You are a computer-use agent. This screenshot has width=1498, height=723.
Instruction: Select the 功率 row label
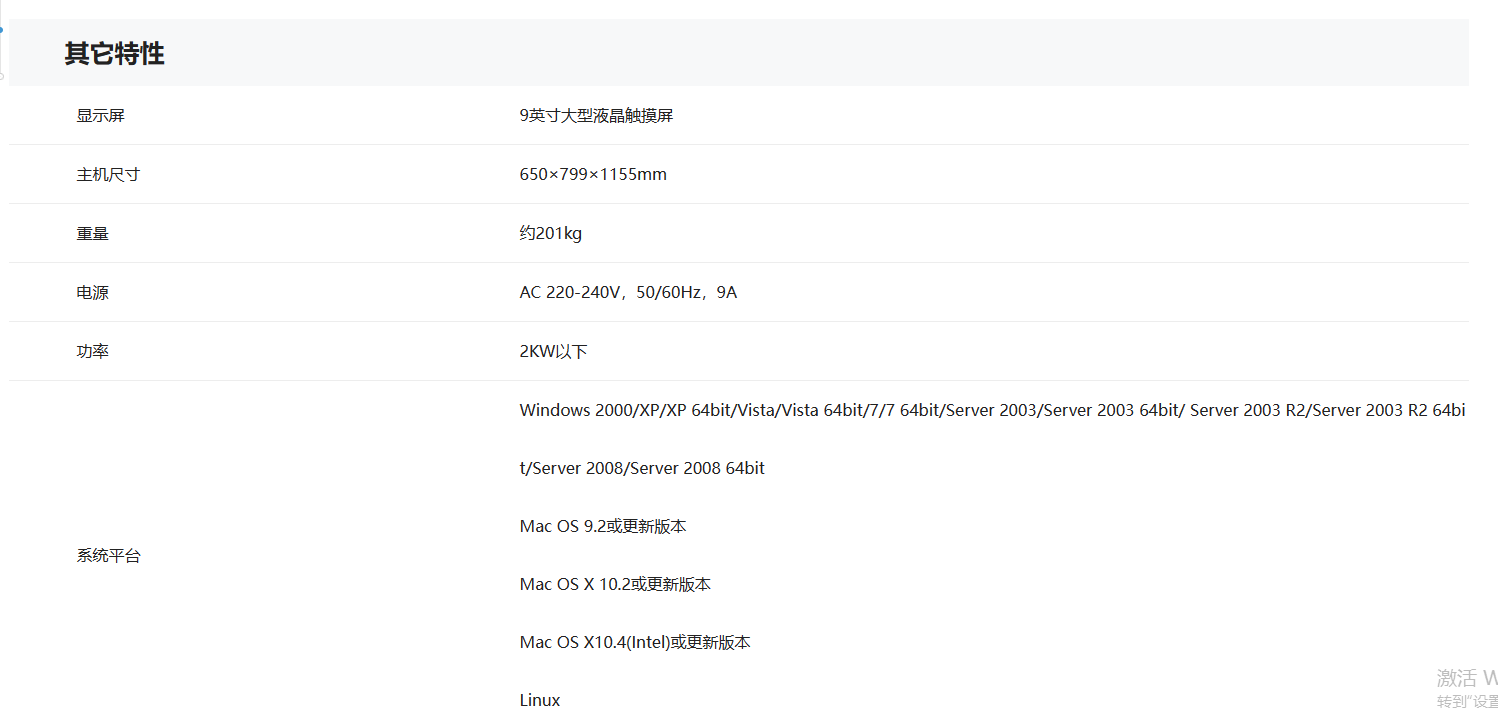(92, 352)
